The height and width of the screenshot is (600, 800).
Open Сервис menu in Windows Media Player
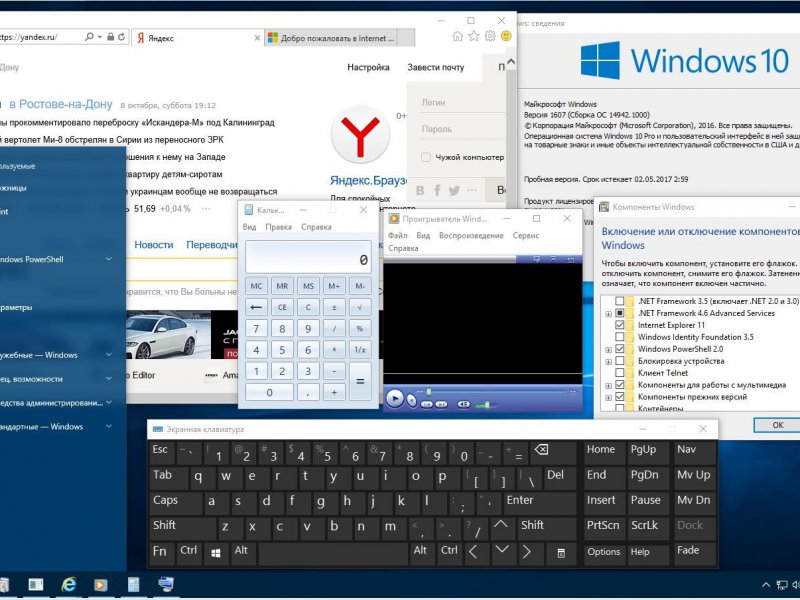[x=526, y=236]
